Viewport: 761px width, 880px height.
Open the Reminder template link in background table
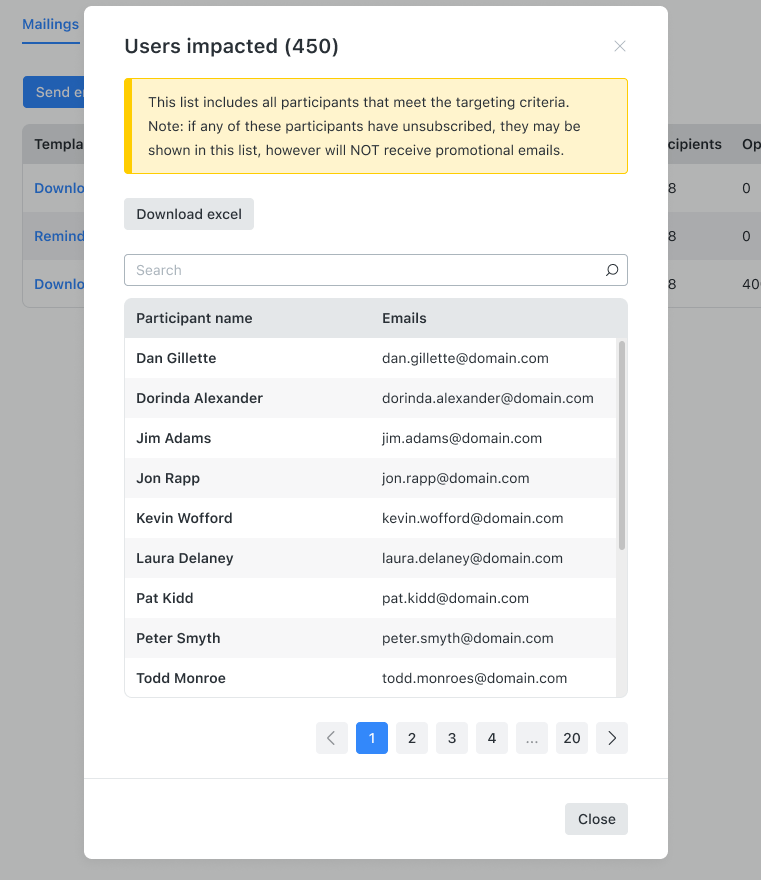tap(59, 236)
